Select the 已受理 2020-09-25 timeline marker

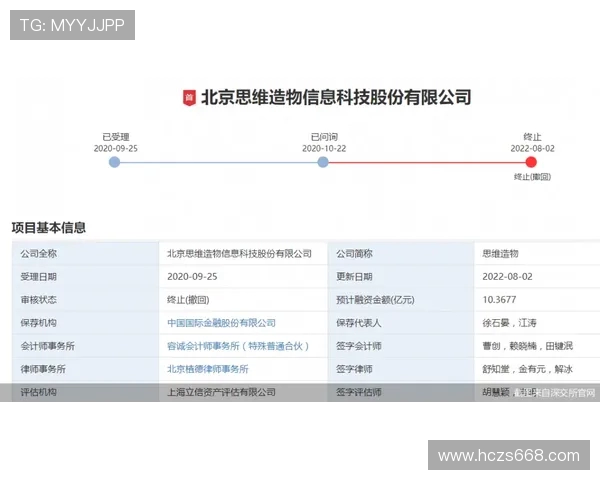(114, 162)
